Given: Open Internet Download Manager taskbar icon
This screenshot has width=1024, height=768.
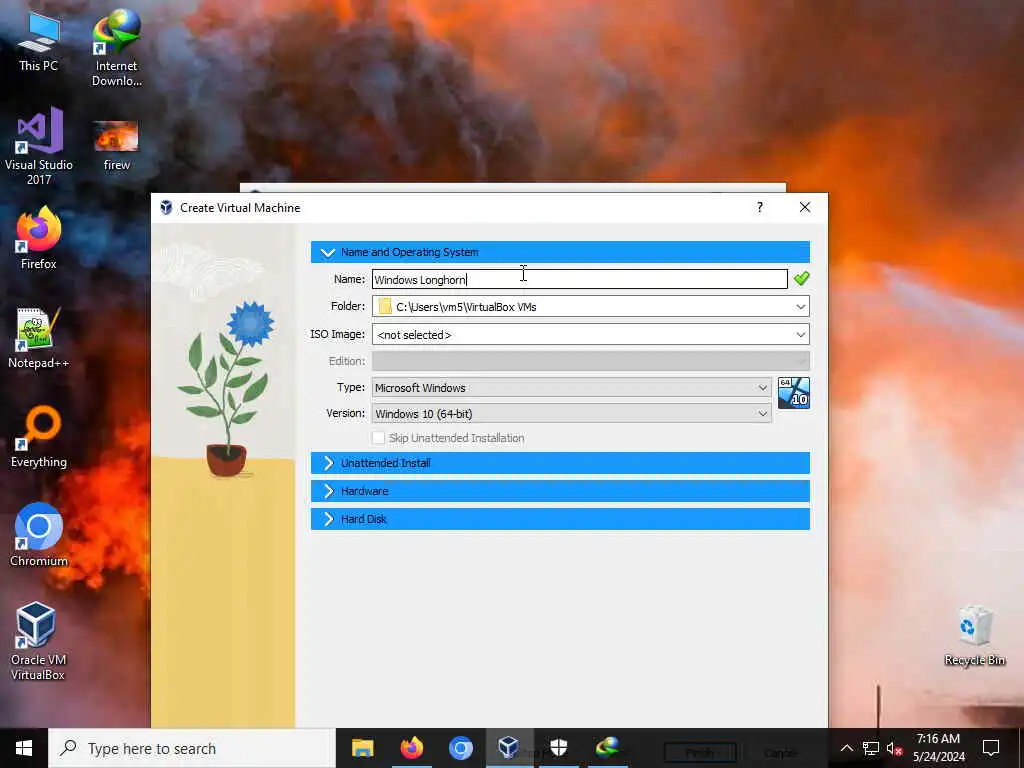Looking at the screenshot, I should 607,748.
